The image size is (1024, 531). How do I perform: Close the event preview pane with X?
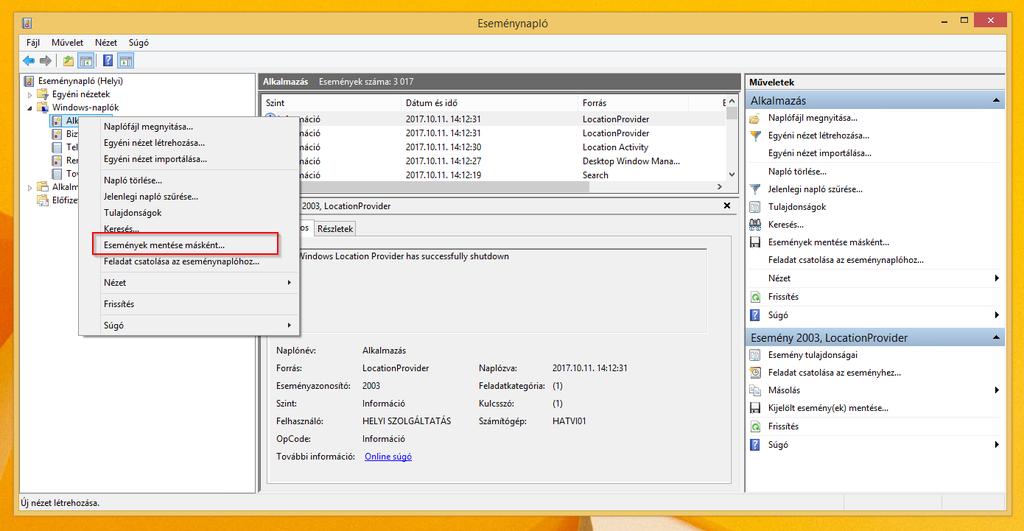pos(727,206)
